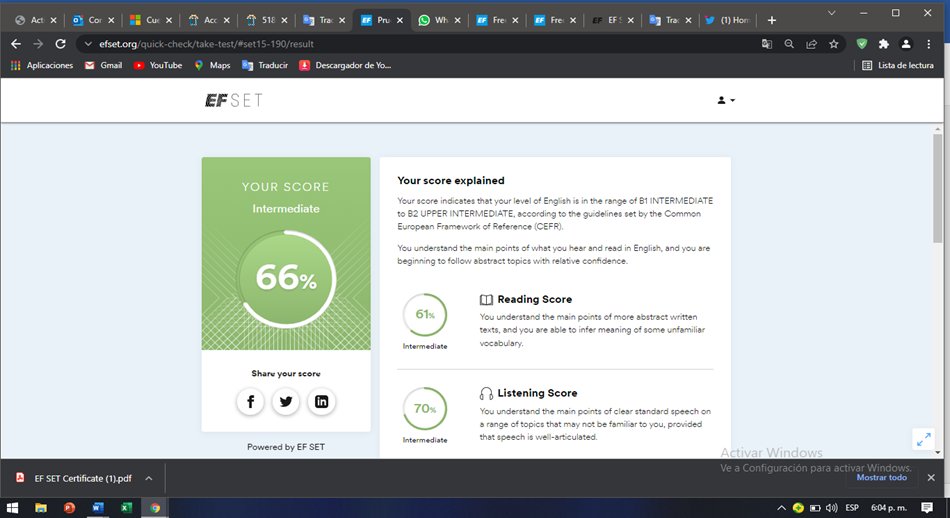Open the Extensions puzzle icon
Viewport: 950px width, 518px height.
[883, 44]
